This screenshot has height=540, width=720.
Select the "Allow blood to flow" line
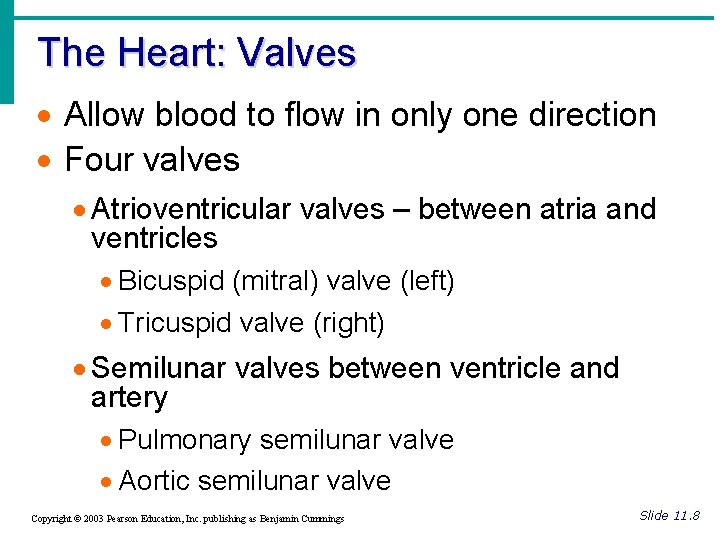(360, 115)
